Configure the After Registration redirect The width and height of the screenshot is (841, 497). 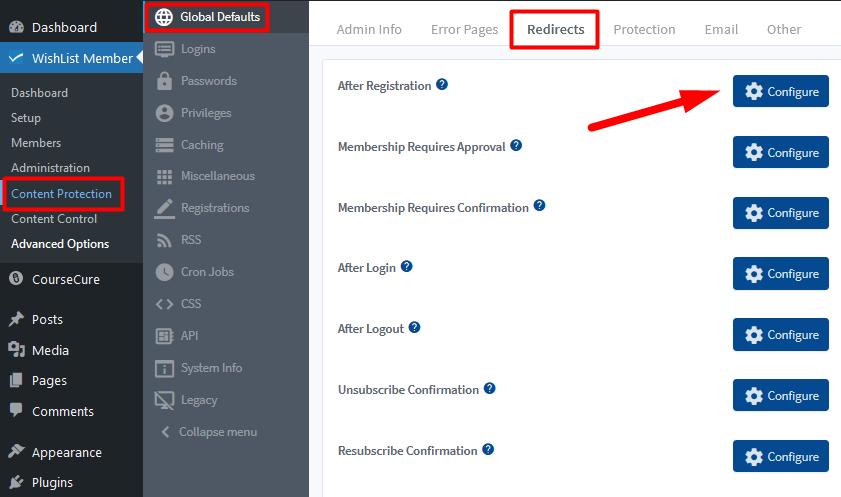point(780,91)
